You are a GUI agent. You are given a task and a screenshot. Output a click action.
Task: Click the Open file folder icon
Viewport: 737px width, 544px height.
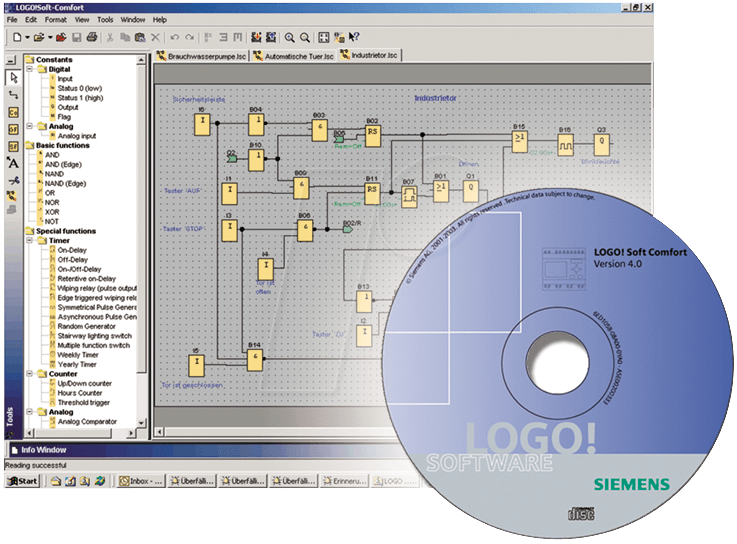tap(39, 37)
